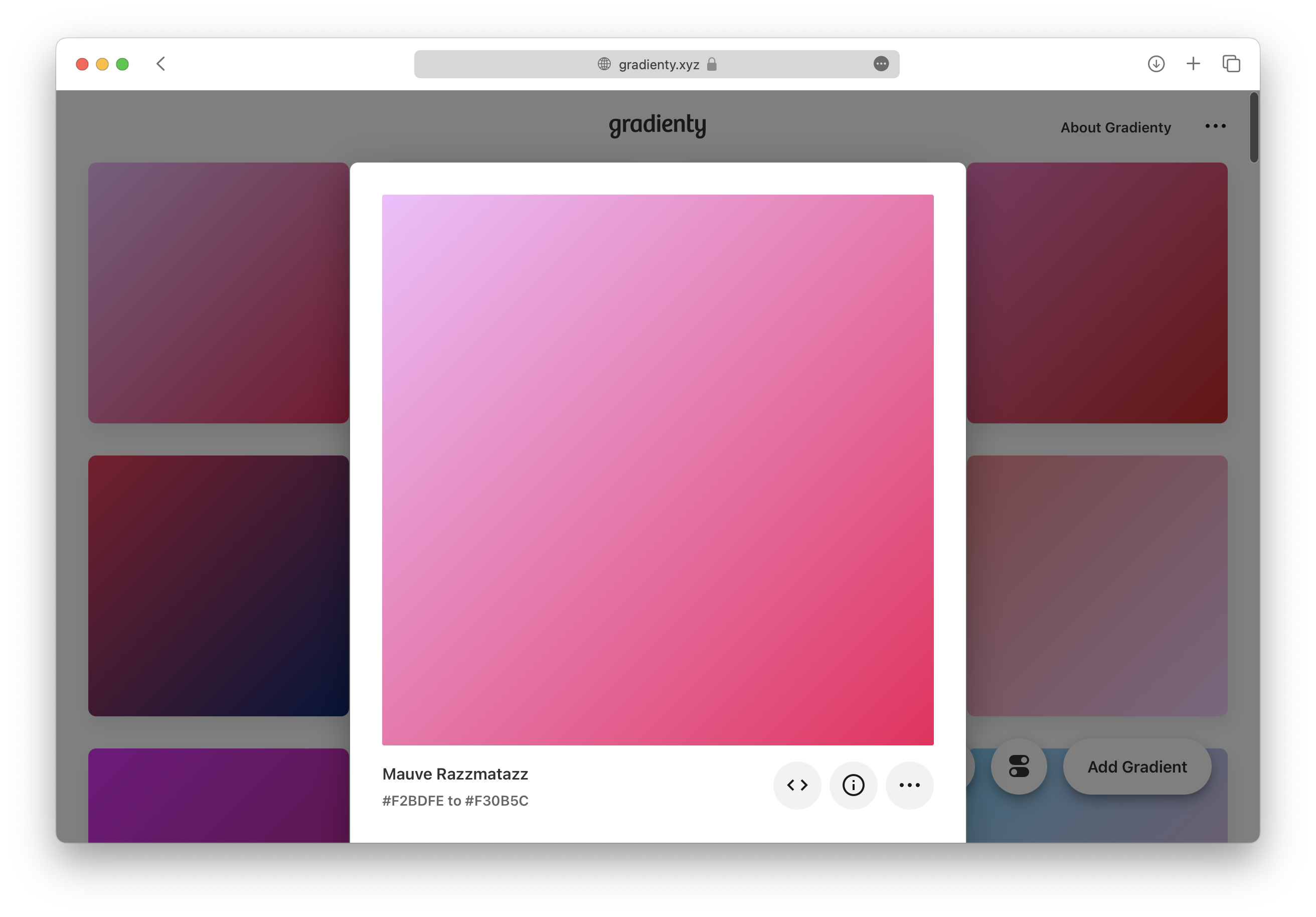This screenshot has height=917, width=1316.
Task: Show browser downloads
Action: [x=1156, y=64]
